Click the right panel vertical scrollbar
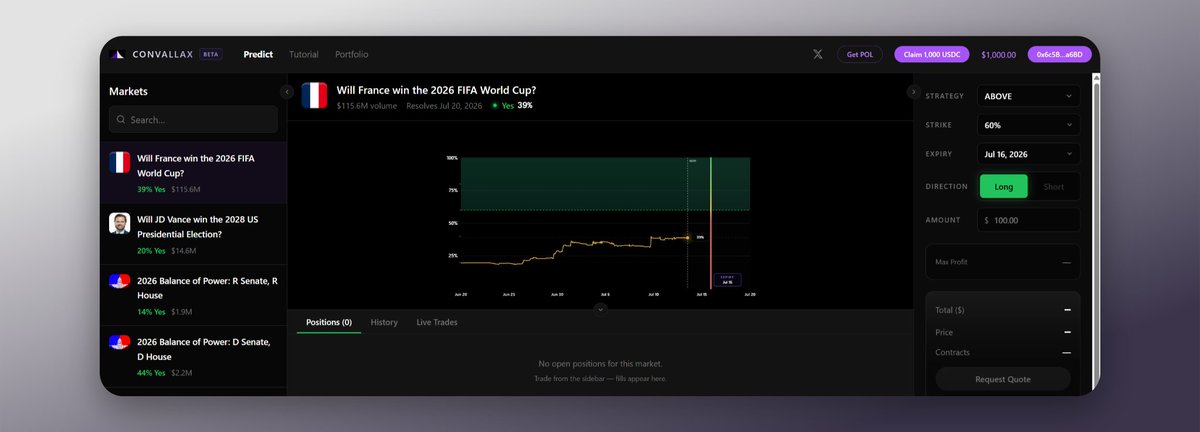This screenshot has height=432, width=1200. pyautogui.click(x=1096, y=240)
